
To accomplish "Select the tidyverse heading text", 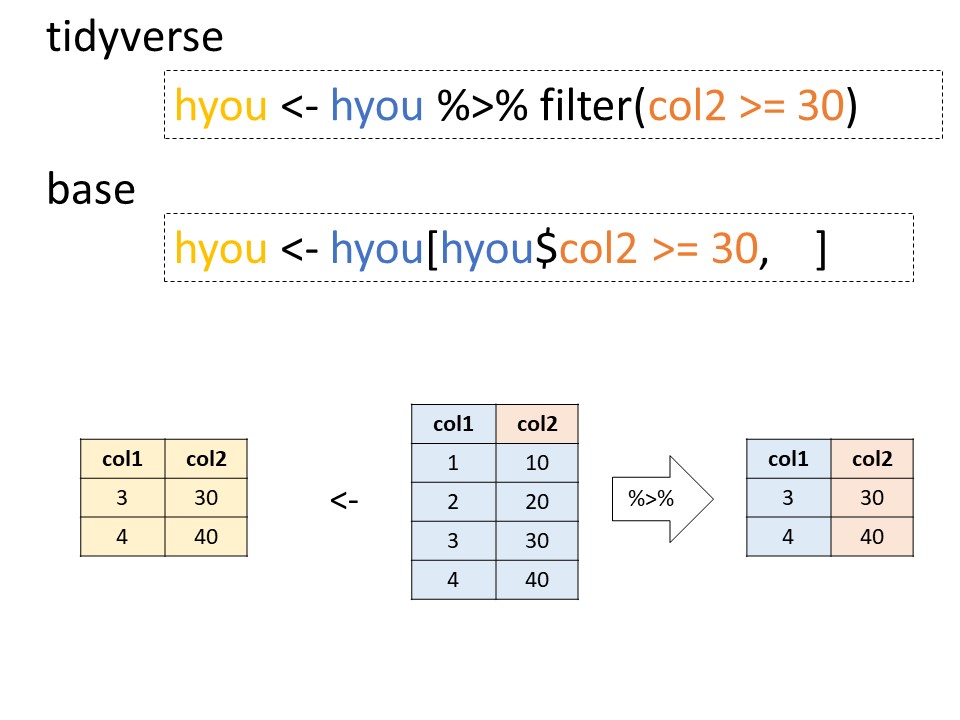I will pos(136,38).
